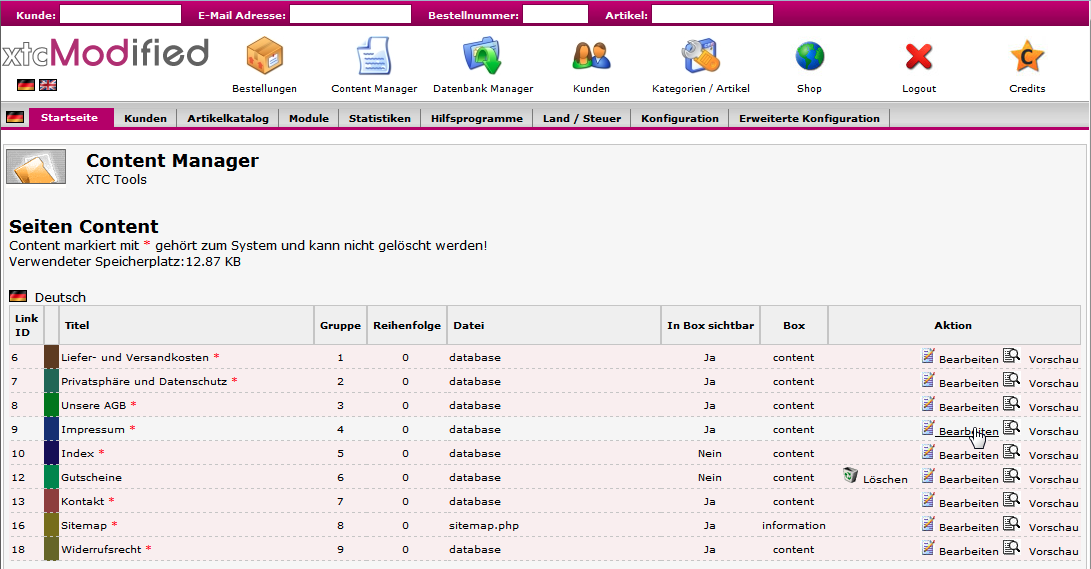Click the 'information' box cell
Screen dimensions: 1091x569
point(794,525)
